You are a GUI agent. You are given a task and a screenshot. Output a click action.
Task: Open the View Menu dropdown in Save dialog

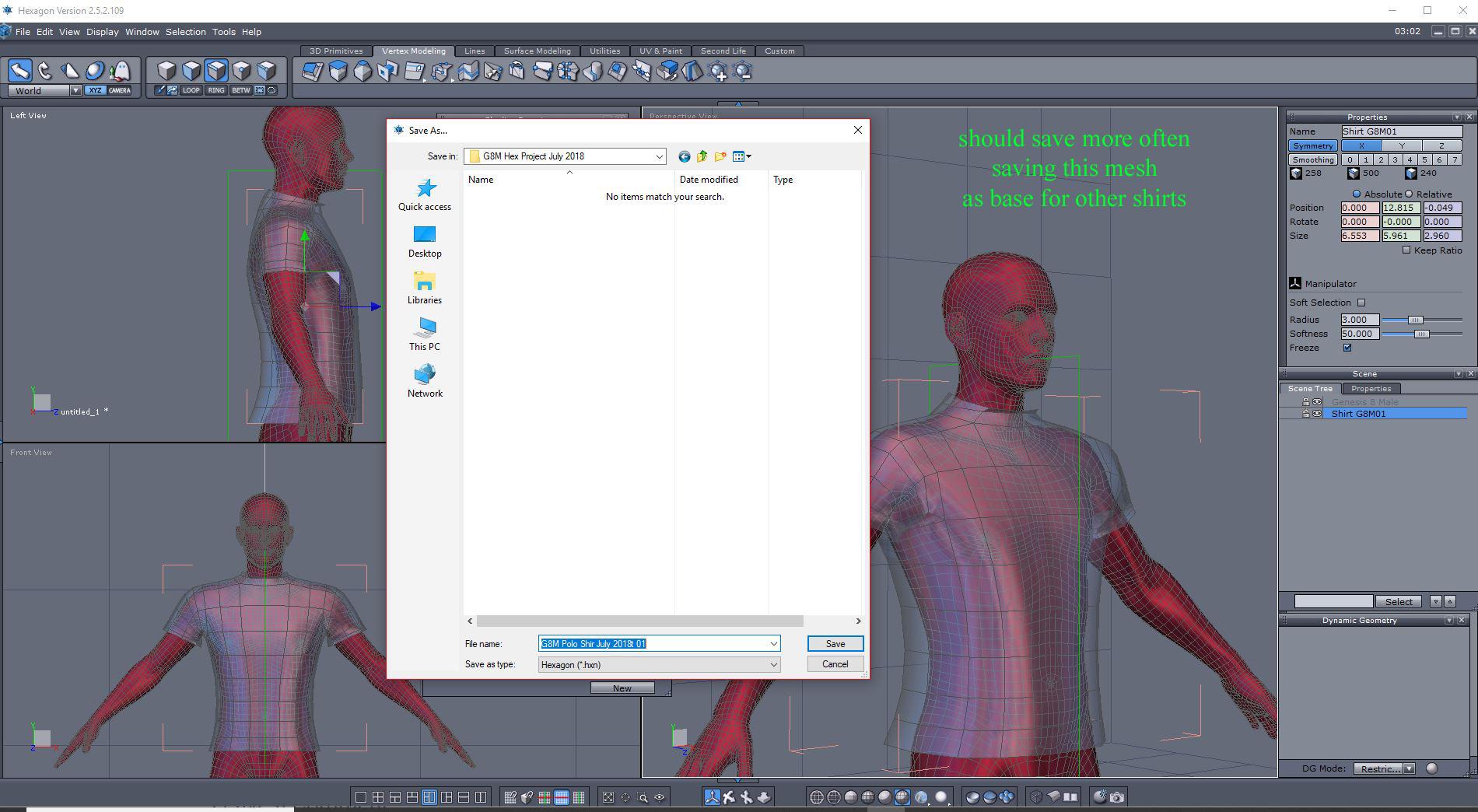[x=742, y=156]
